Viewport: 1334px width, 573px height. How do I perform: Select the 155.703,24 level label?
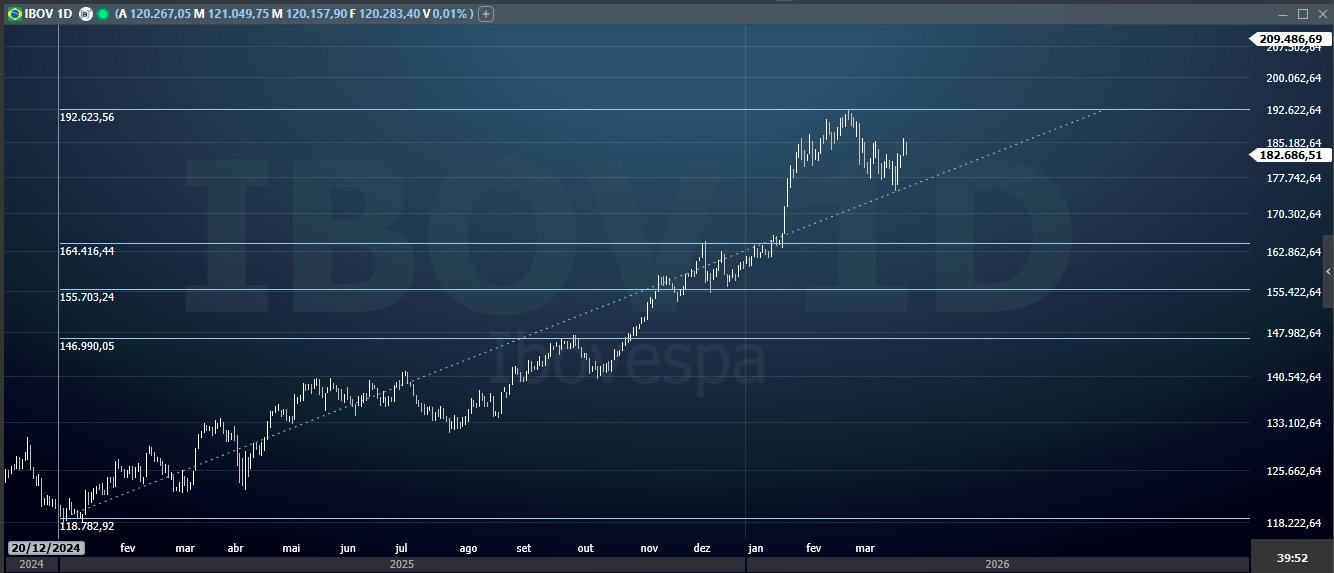87,297
